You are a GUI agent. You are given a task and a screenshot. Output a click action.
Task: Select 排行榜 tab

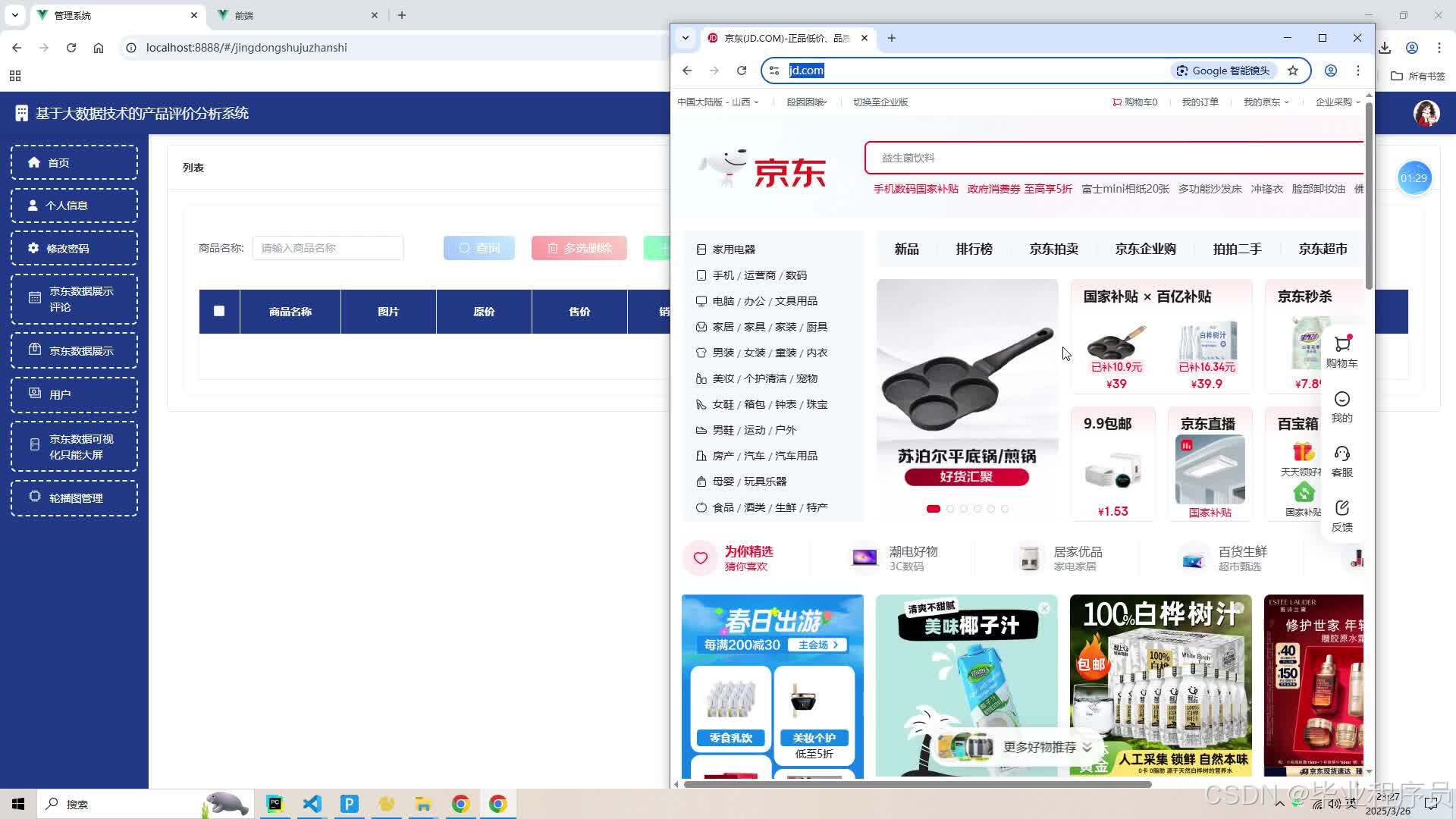point(974,249)
